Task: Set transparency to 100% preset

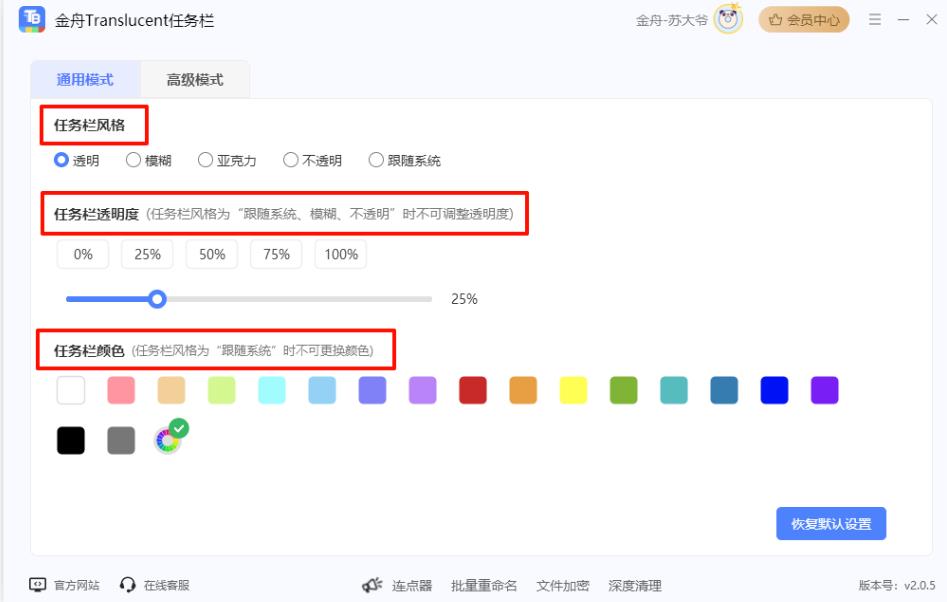Action: (x=341, y=254)
